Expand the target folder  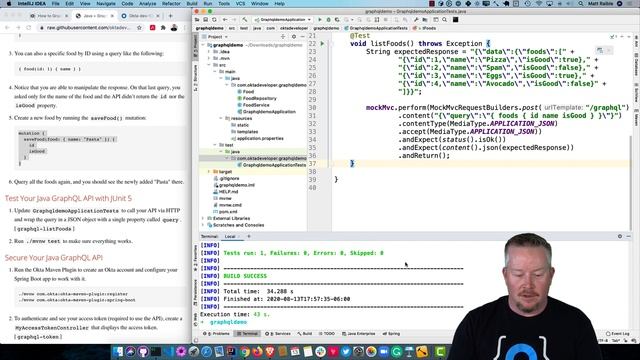pyautogui.click(x=209, y=172)
